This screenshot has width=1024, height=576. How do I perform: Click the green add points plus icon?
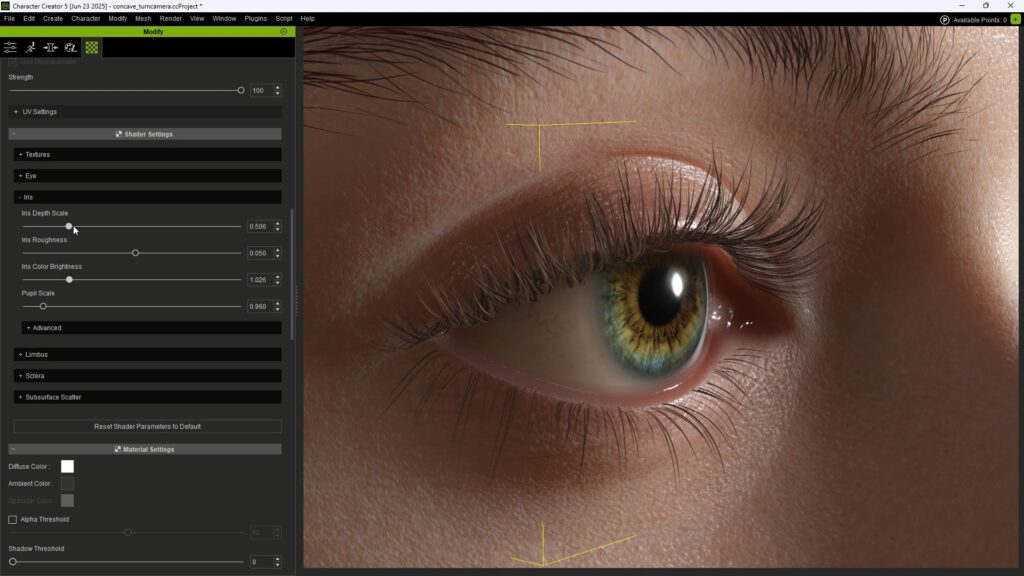[x=1016, y=19]
